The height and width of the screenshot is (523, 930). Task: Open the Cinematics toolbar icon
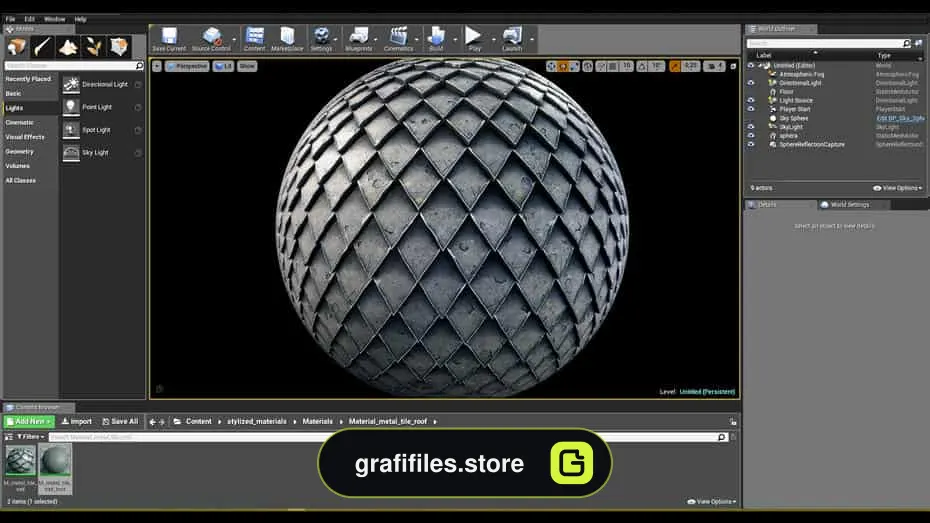point(398,39)
